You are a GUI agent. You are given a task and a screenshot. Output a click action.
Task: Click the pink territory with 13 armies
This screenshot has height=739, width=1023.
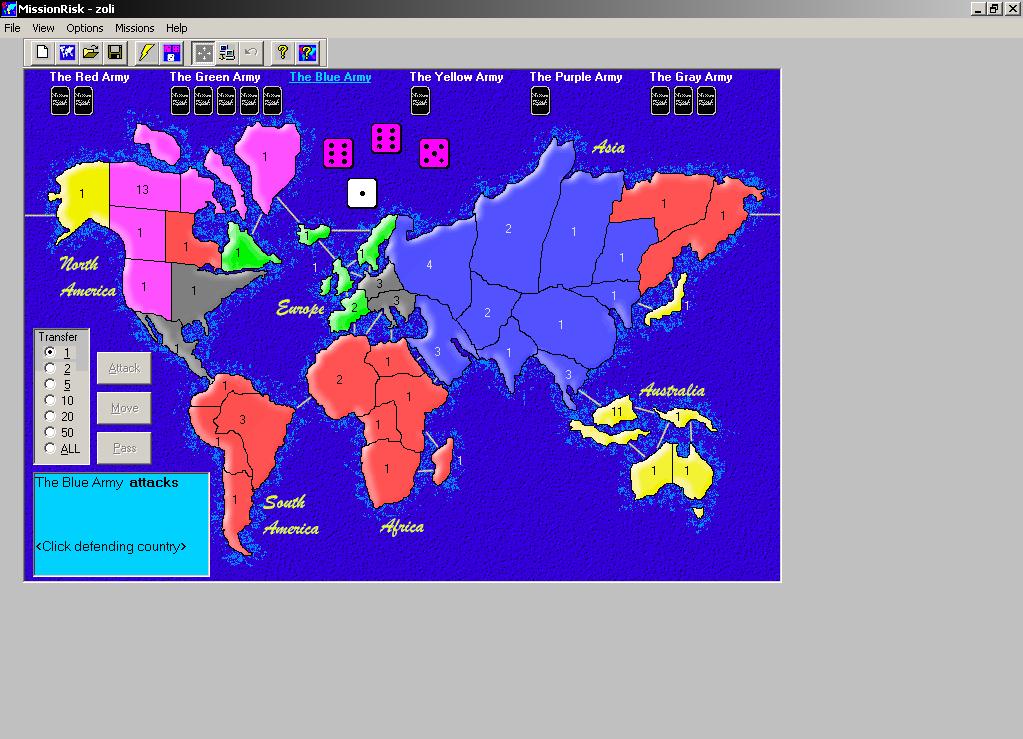143,189
